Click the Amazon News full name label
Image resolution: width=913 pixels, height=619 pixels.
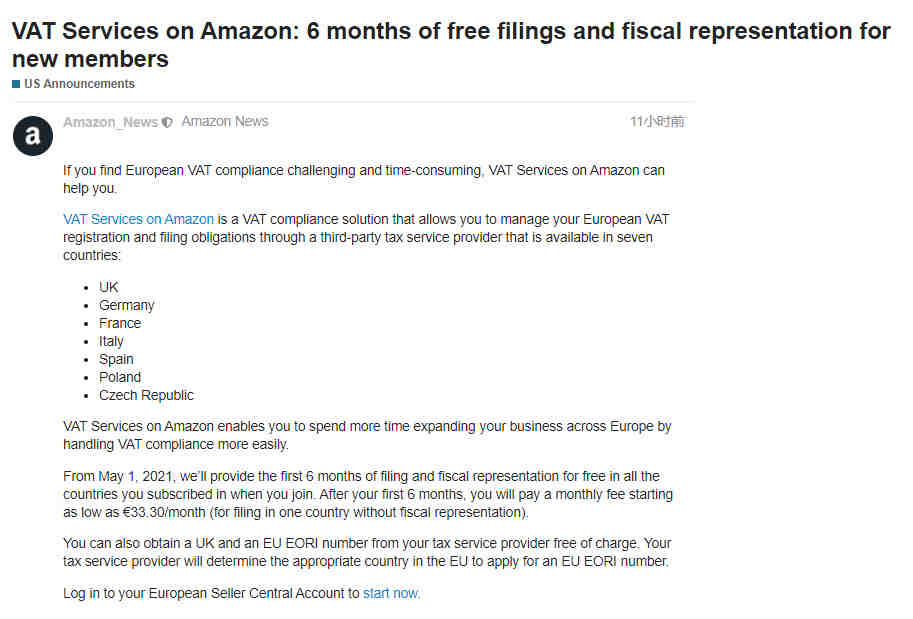coord(225,122)
